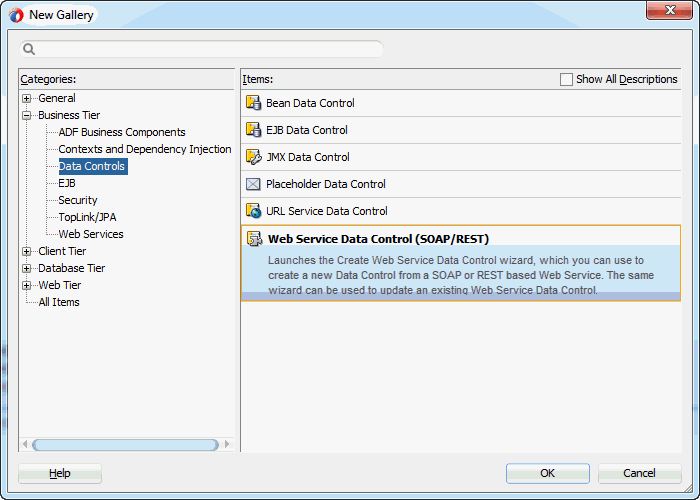Image resolution: width=700 pixels, height=500 pixels.
Task: Choose EJB Data Control item
Action: click(461, 130)
